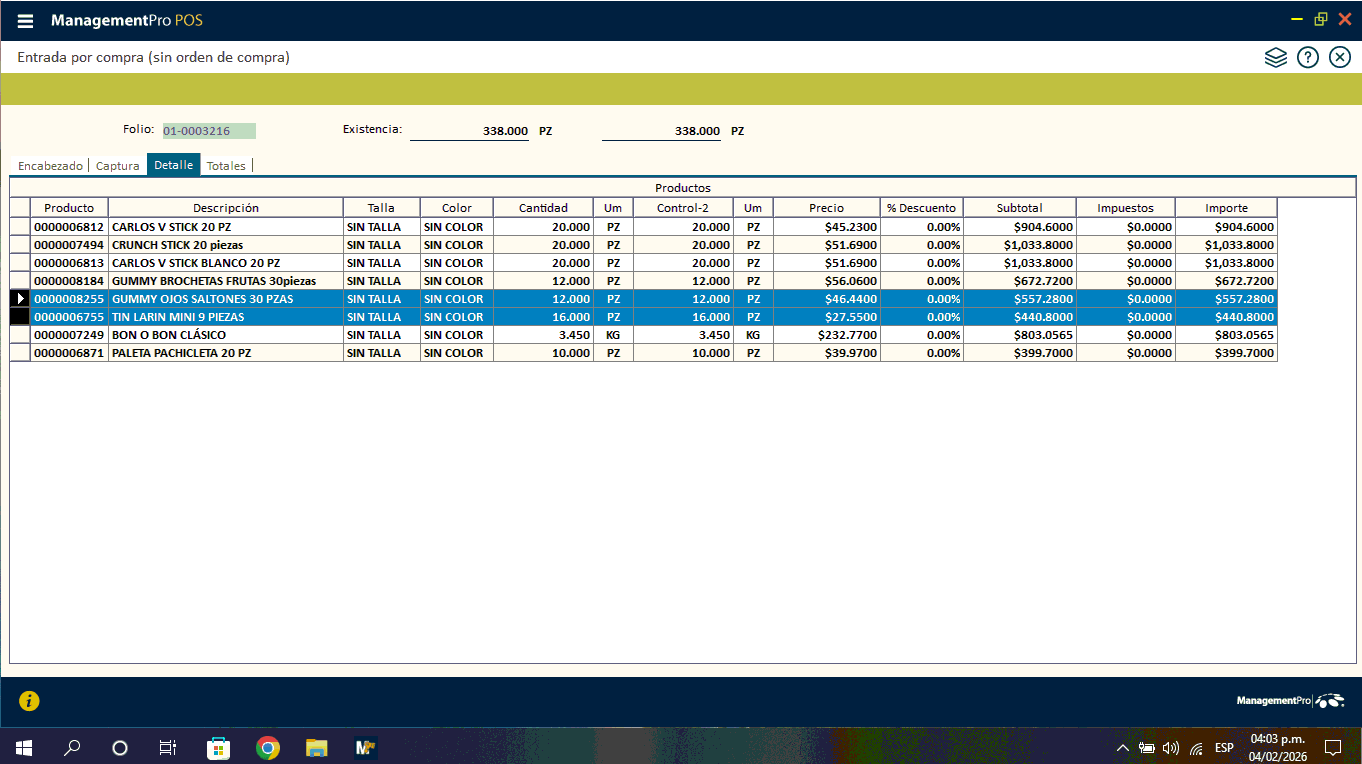Click the yellow information icon

[x=29, y=701]
